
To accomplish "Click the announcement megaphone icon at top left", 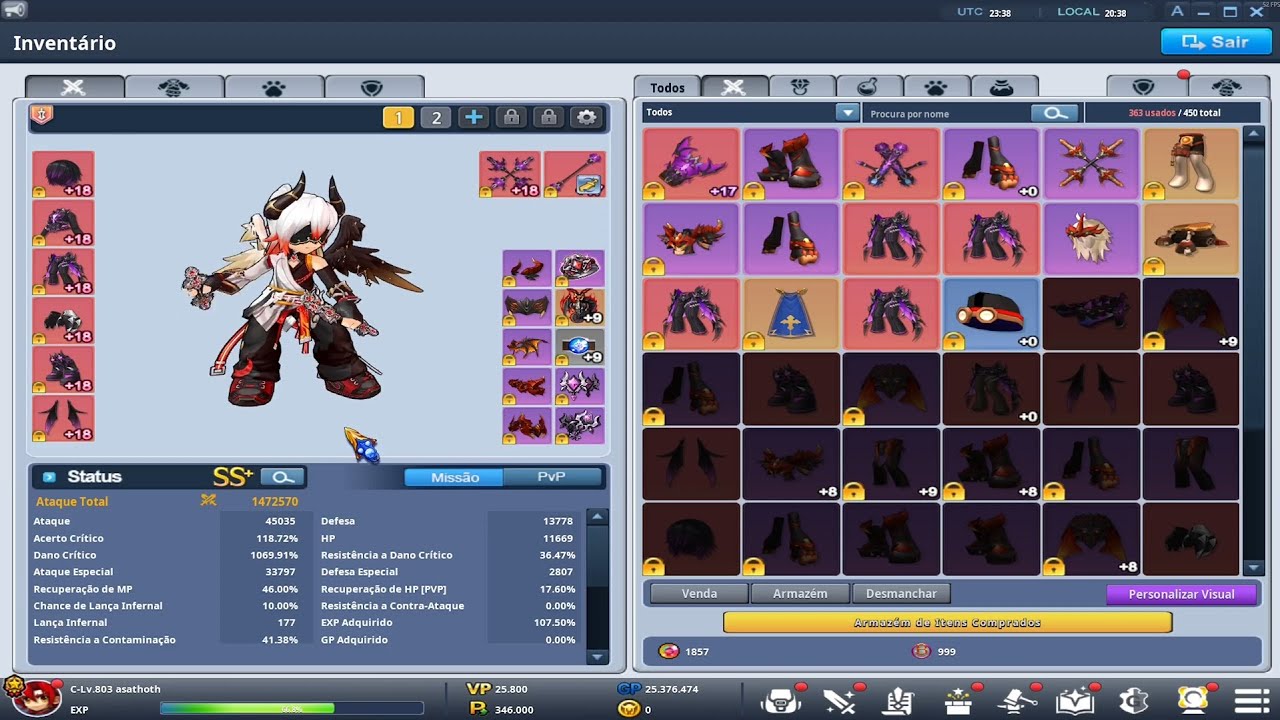I will [x=15, y=11].
